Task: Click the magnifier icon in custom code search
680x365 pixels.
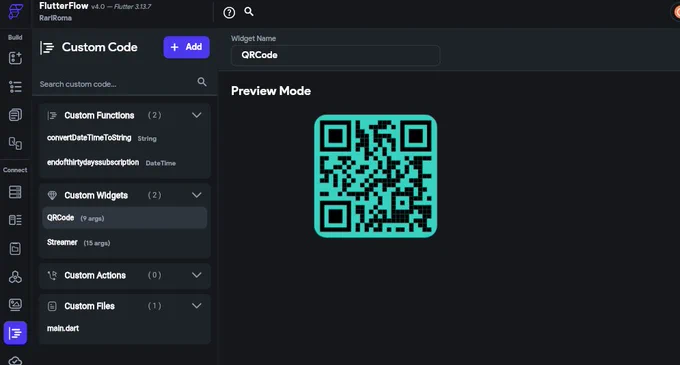Action: (x=202, y=81)
